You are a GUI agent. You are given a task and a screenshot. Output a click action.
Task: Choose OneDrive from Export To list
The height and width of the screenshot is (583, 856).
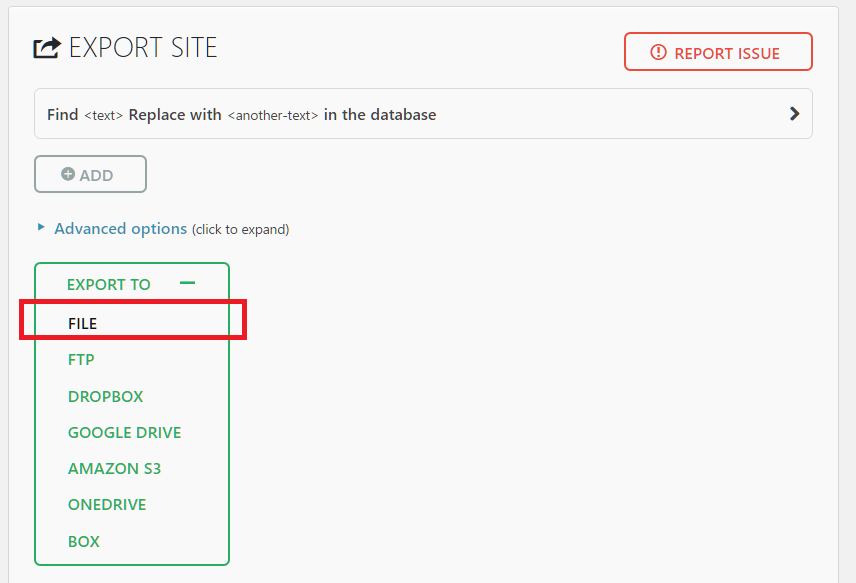click(107, 505)
